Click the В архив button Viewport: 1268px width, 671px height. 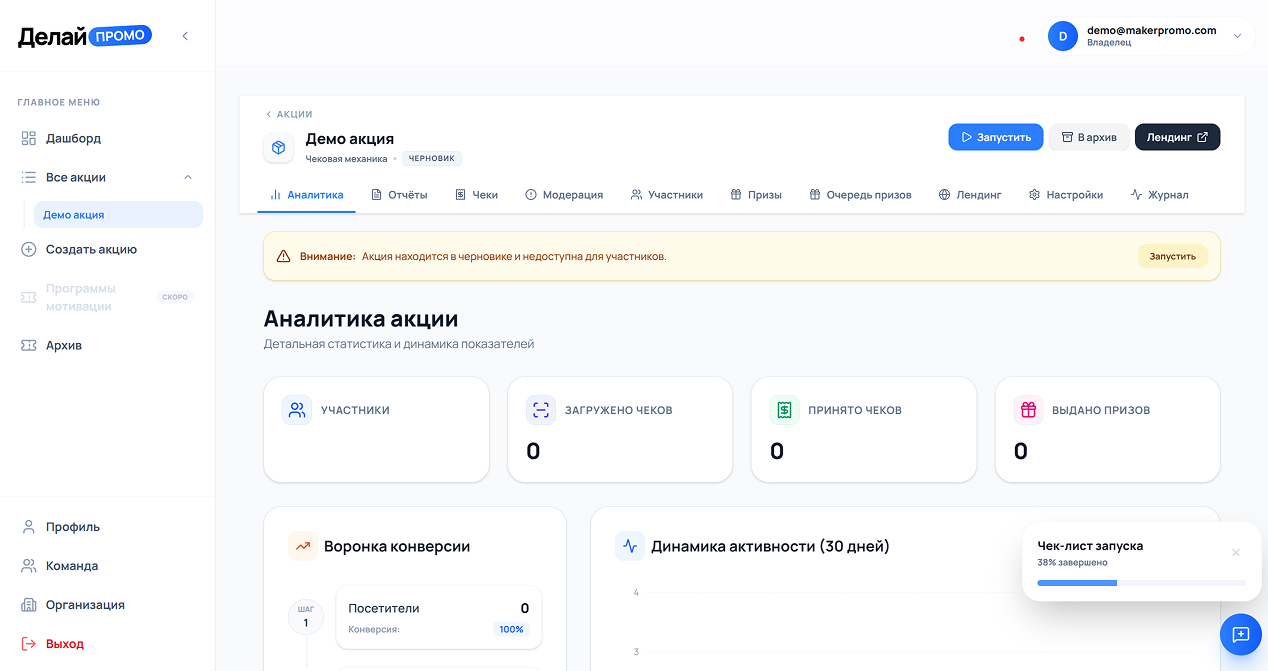coord(1089,137)
